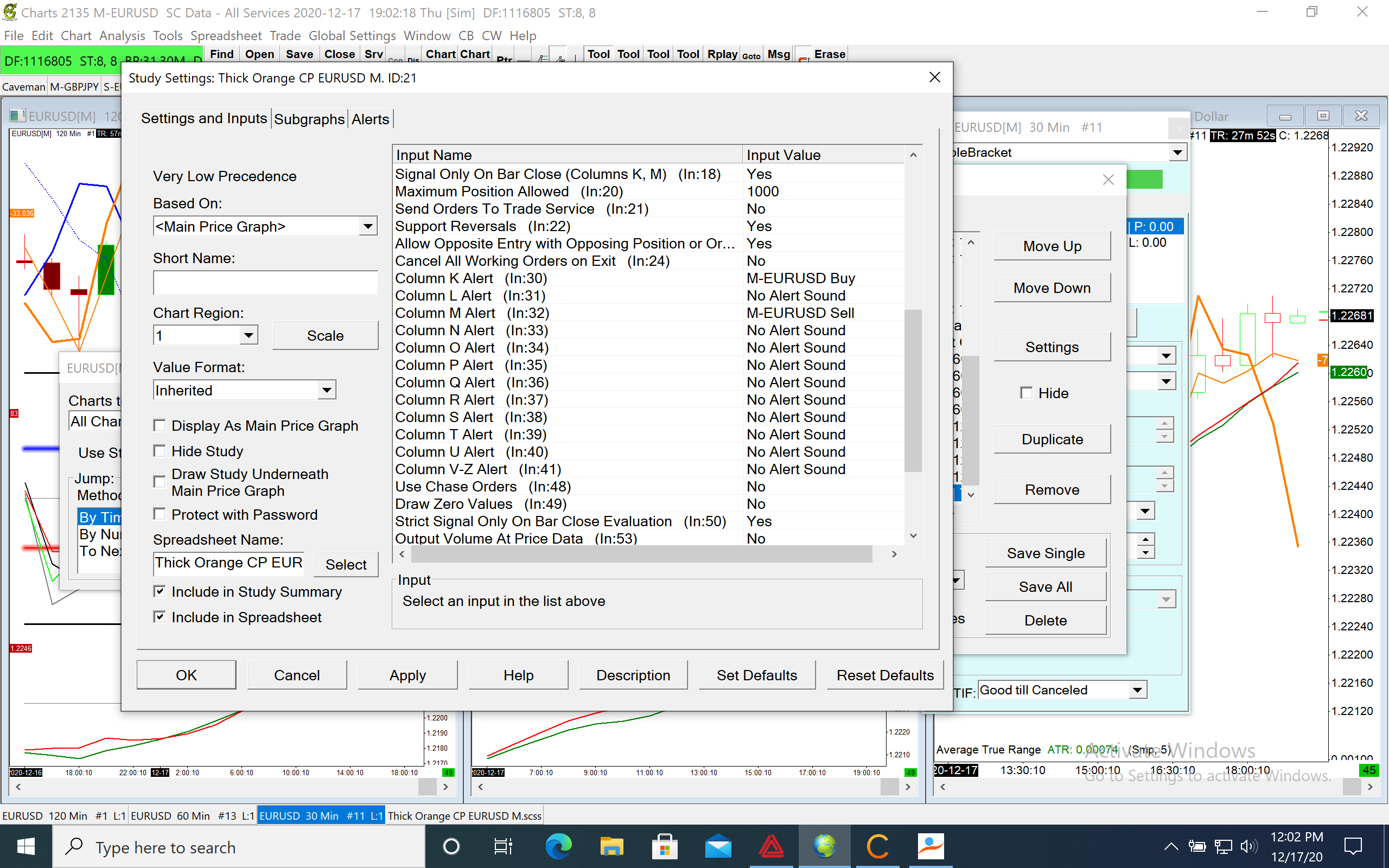Click the Msg toolbar button
Viewport: 1389px width, 868px height.
point(778,54)
